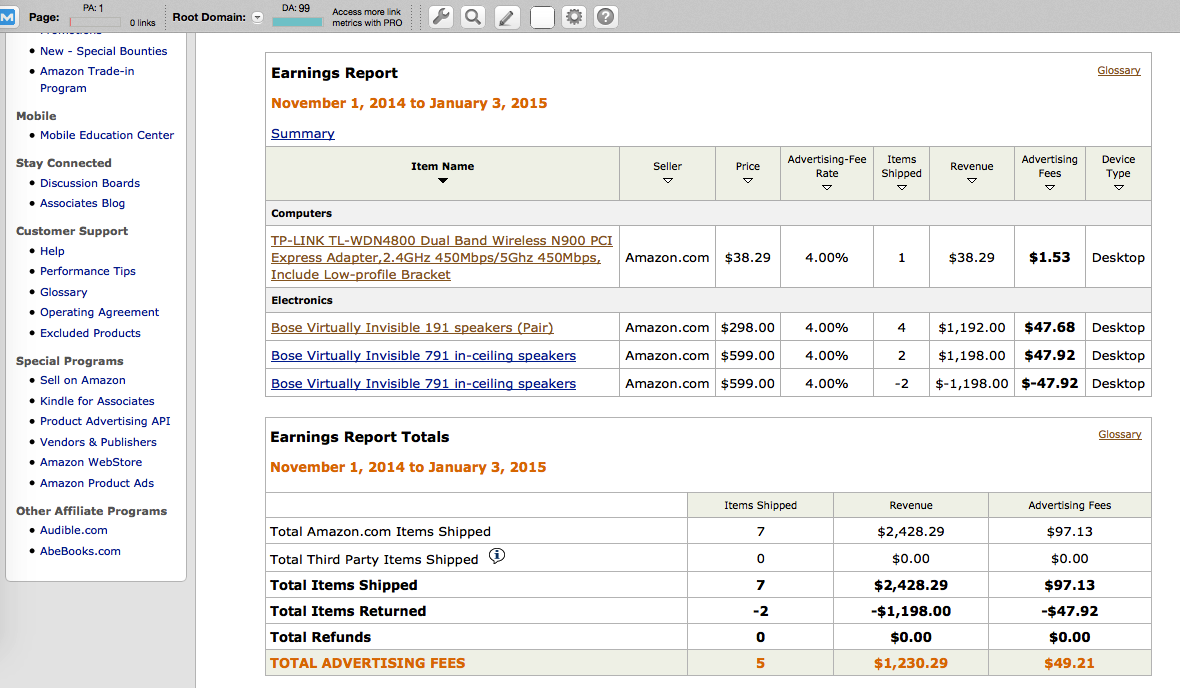Viewport: 1180px width, 688px height.
Task: Click the Total Refunds row label
Action: click(321, 637)
